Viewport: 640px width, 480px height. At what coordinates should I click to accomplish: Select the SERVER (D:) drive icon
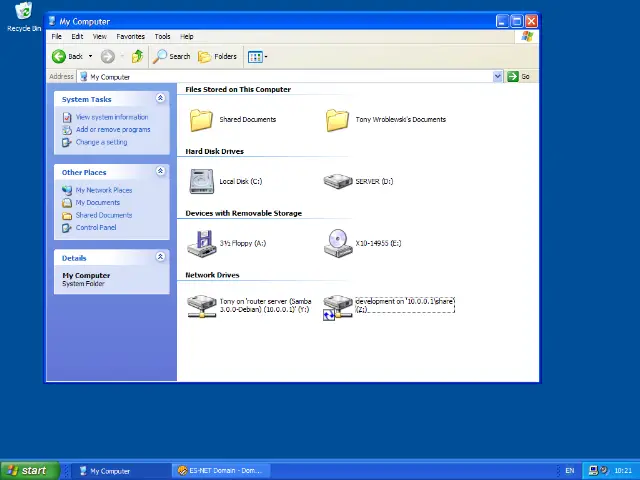coord(338,181)
